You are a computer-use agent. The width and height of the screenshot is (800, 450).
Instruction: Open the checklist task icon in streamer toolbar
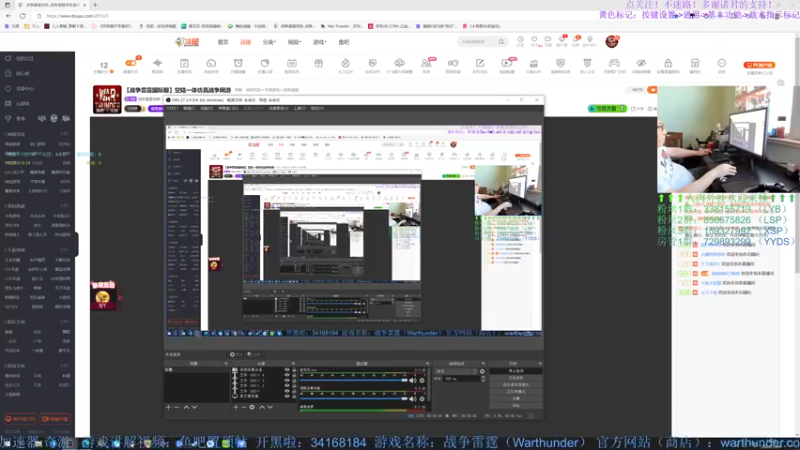pyautogui.click(x=184, y=63)
